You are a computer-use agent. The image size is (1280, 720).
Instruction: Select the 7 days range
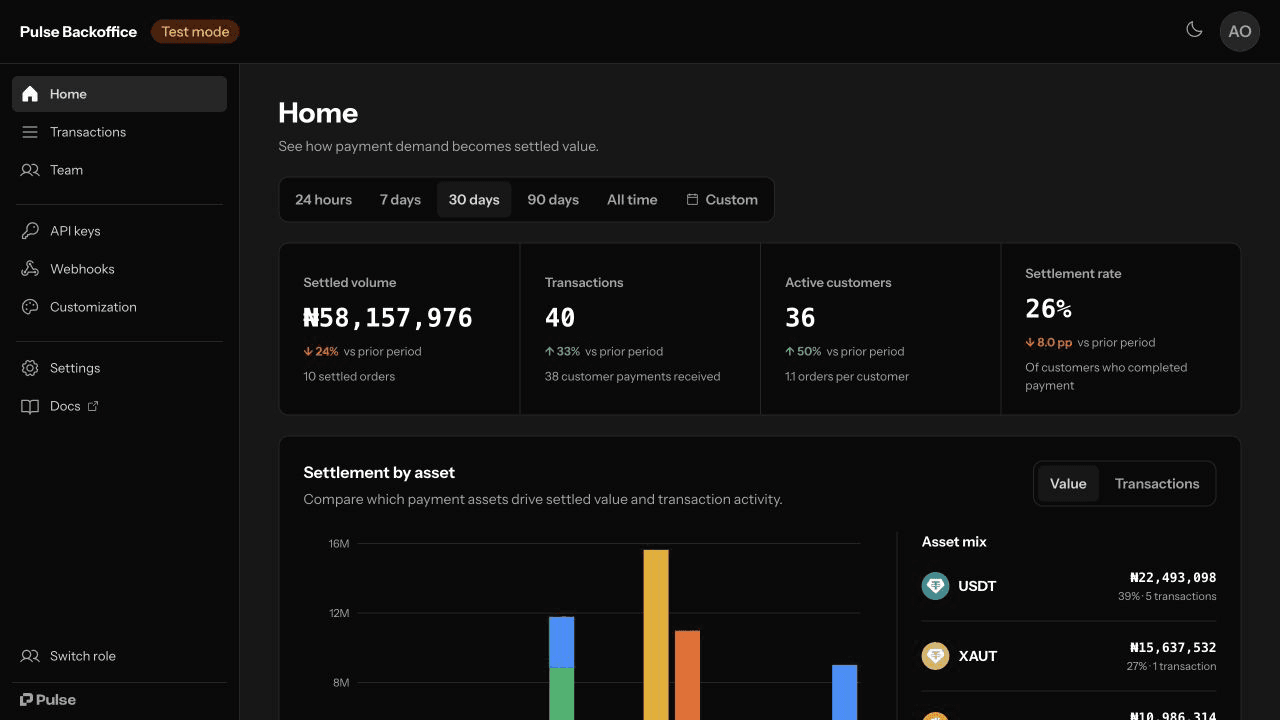pos(400,200)
